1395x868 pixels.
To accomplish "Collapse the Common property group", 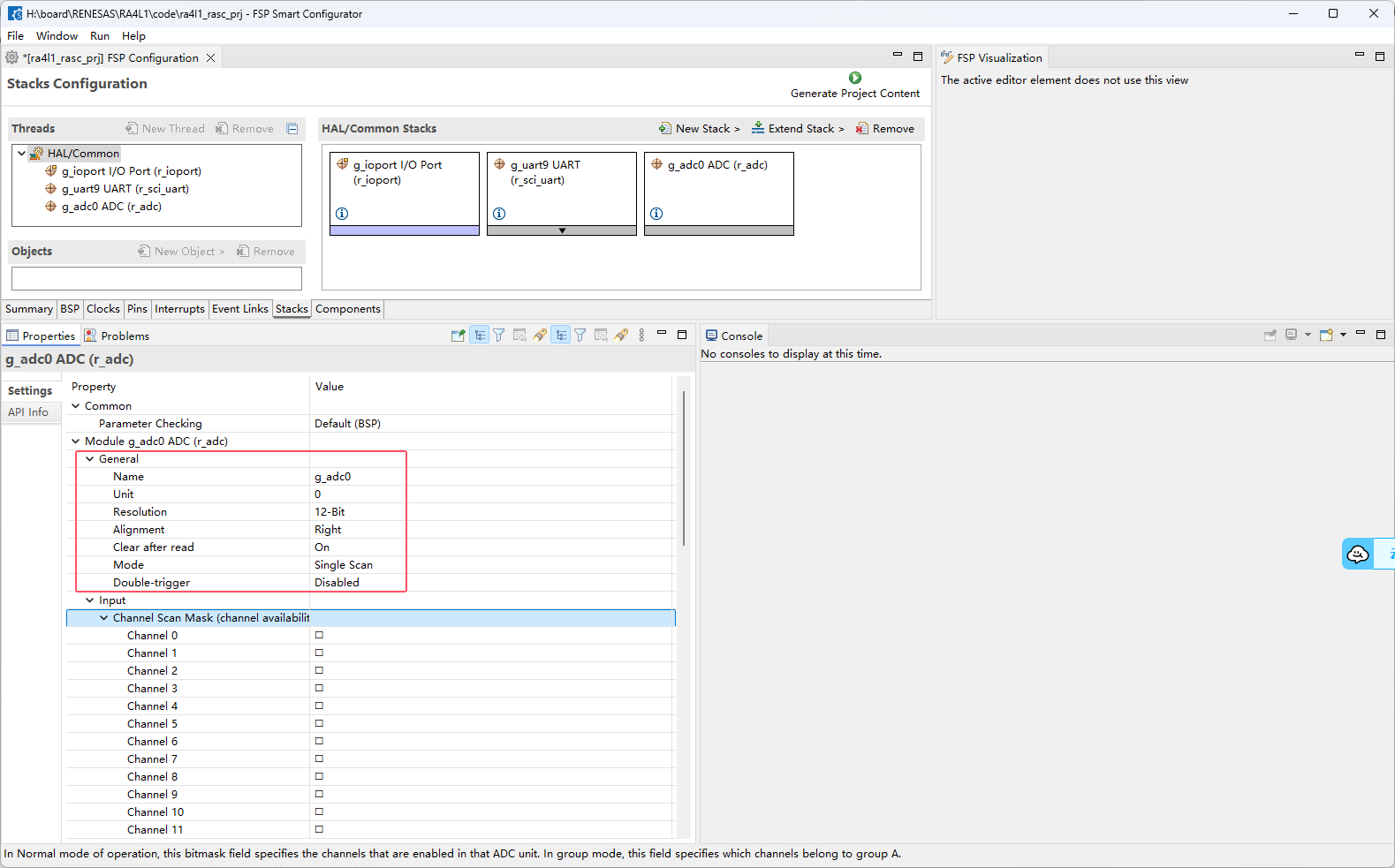I will [x=76, y=406].
